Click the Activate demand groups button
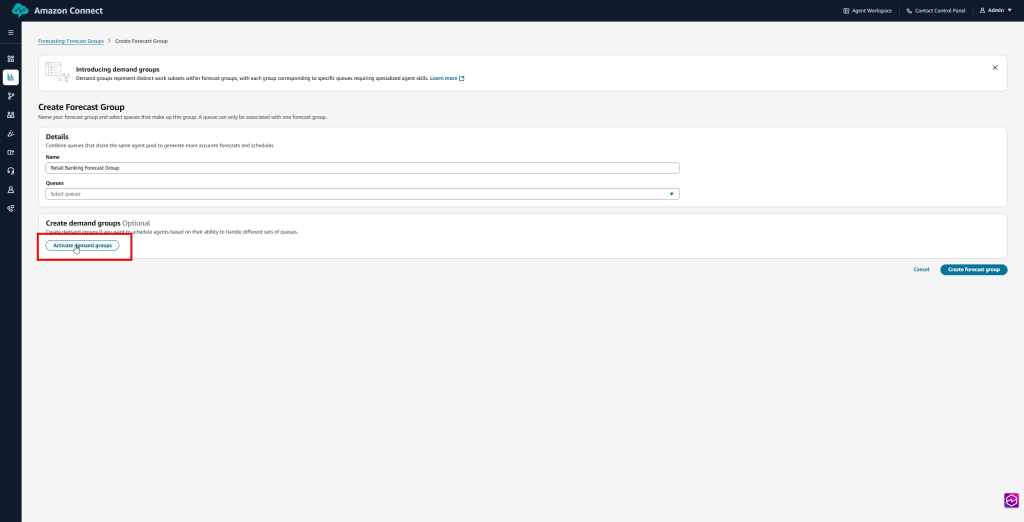1024x522 pixels. (82, 245)
